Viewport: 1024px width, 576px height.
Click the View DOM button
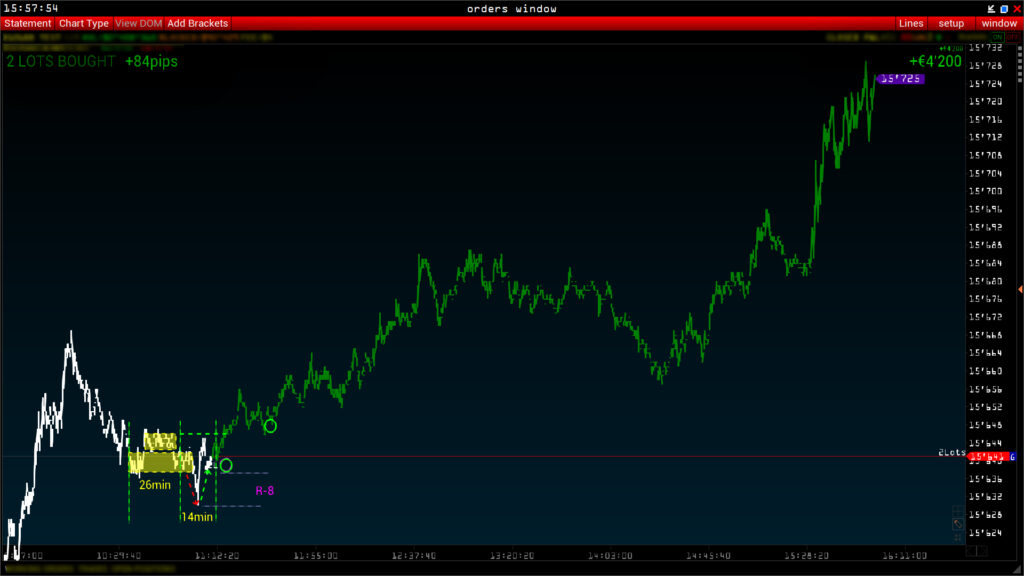(138, 23)
